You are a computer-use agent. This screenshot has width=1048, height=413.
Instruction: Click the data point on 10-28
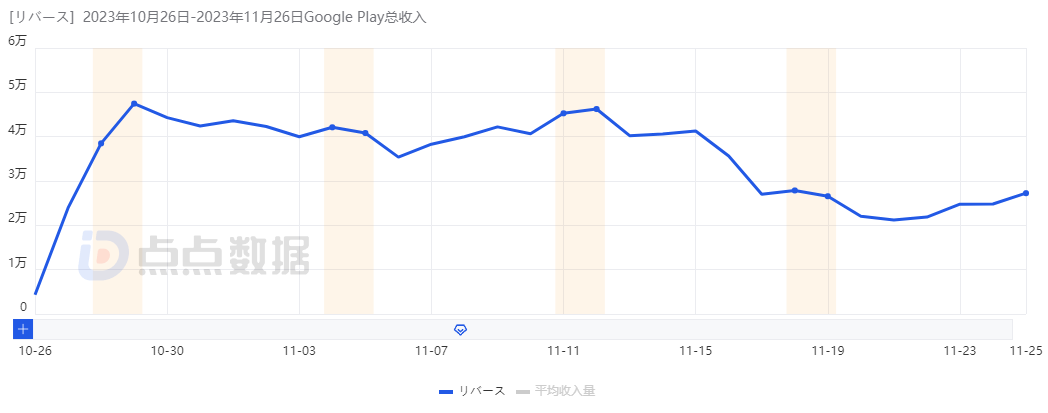[x=101, y=143]
